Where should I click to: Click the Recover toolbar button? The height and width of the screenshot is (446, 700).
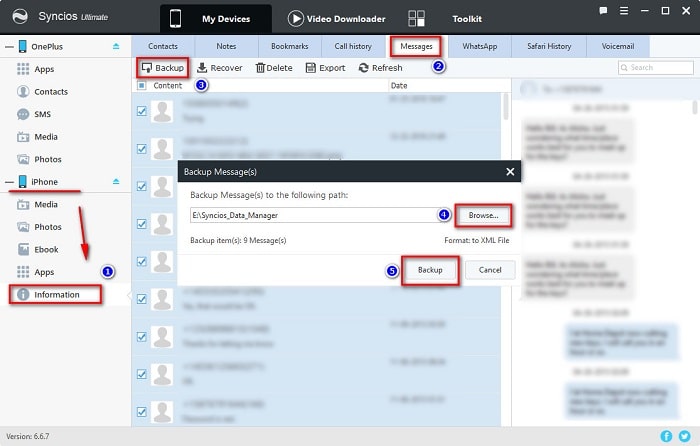(220, 68)
